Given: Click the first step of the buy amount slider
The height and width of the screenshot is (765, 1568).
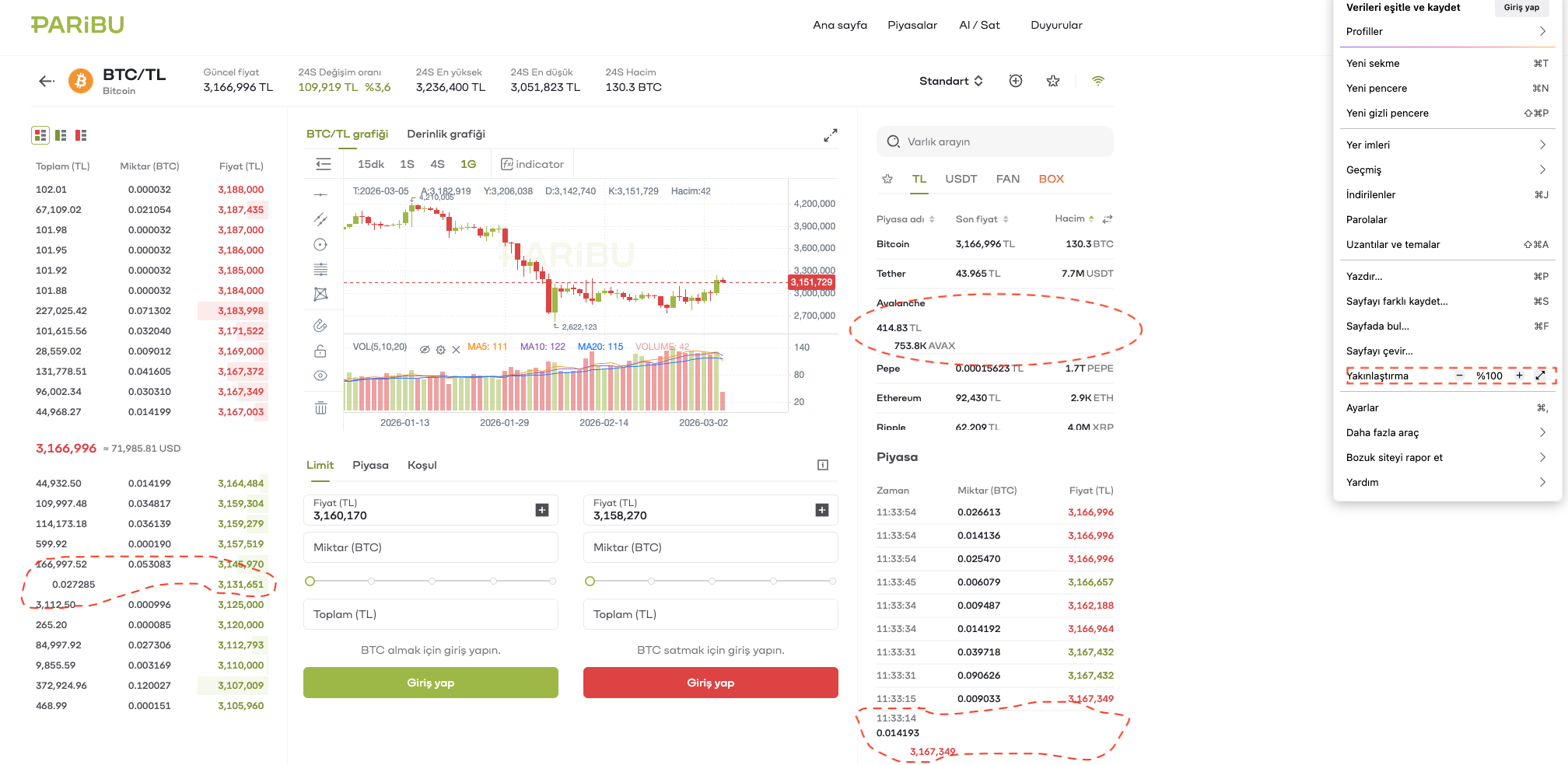Looking at the screenshot, I should [310, 581].
